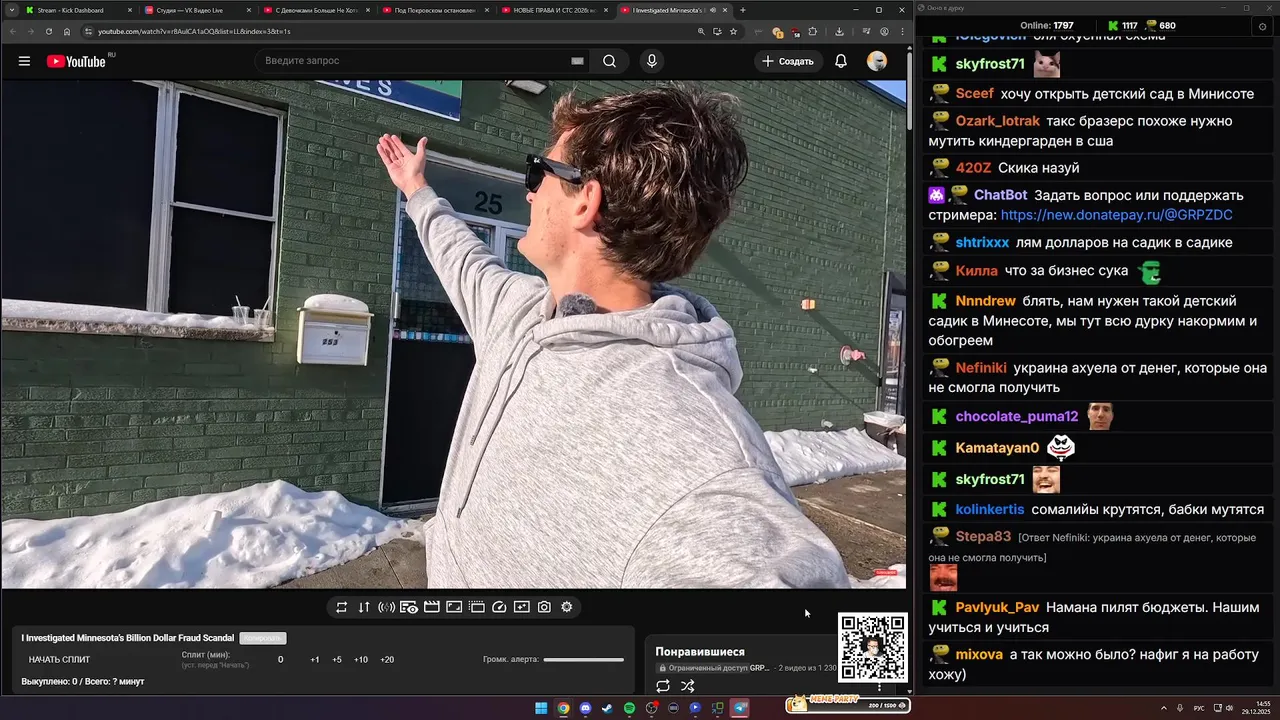Click the clapperboard icon in toolbar
Viewport: 1280px width, 720px height.
pyautogui.click(x=432, y=607)
